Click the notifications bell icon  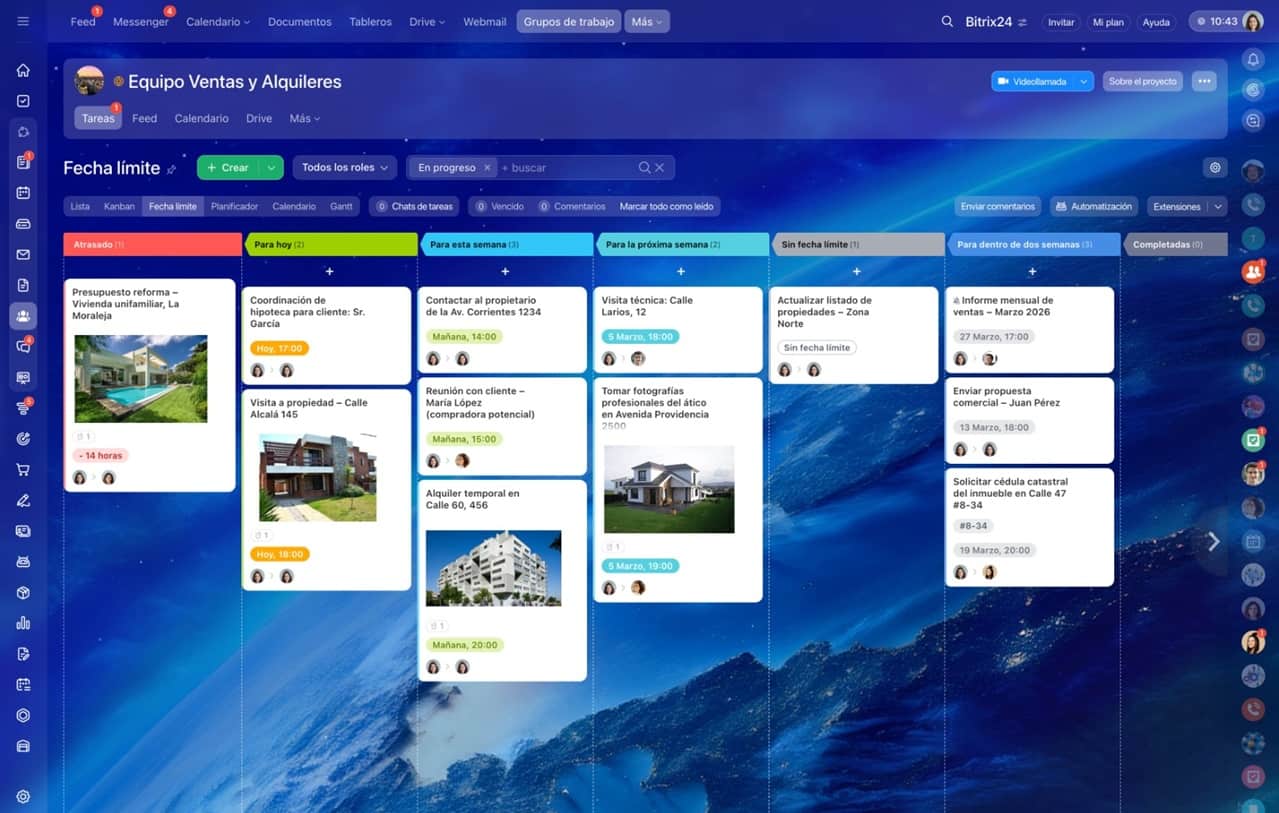point(1253,59)
